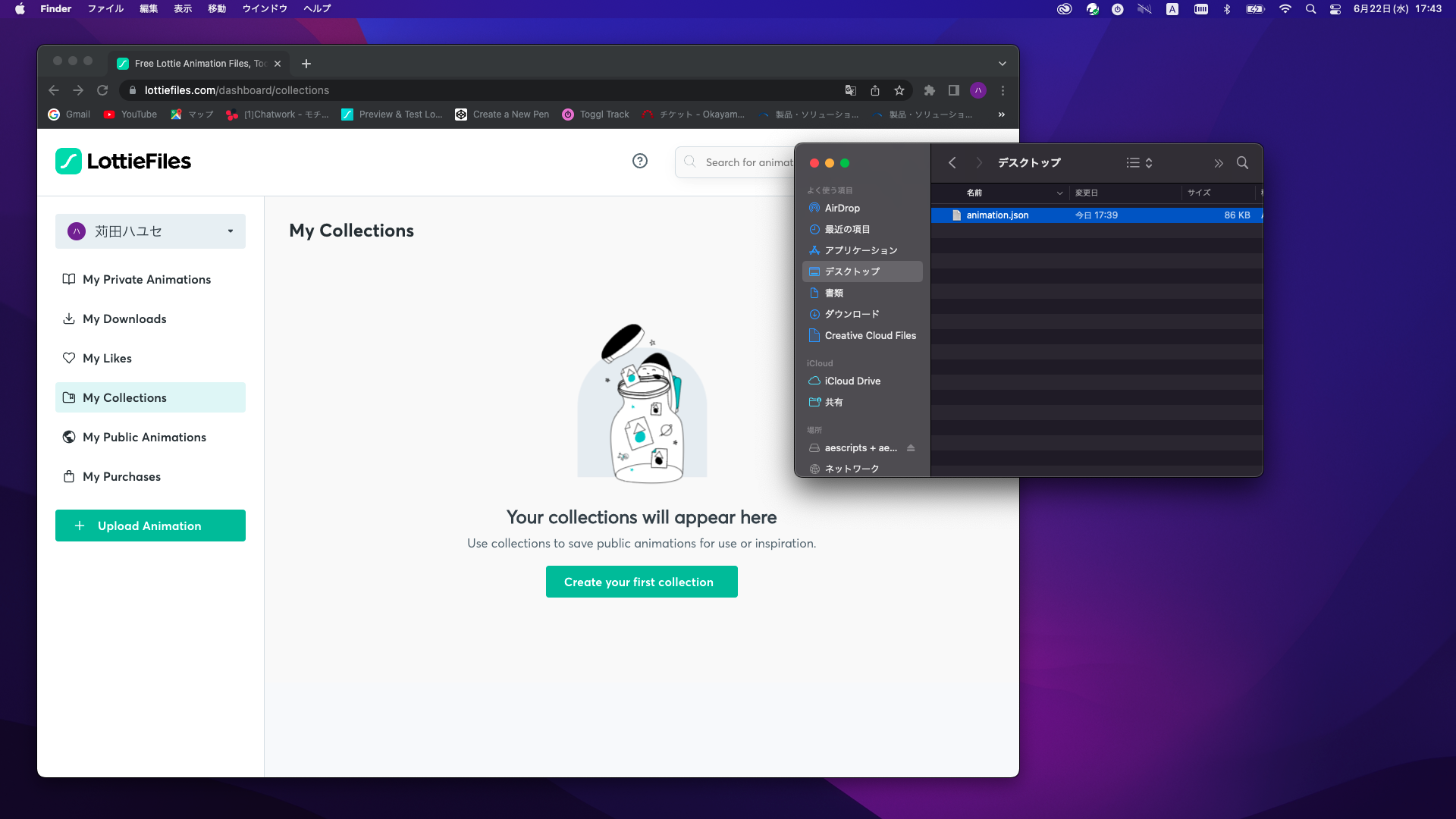
Task: Click the help question mark icon
Action: pyautogui.click(x=640, y=161)
